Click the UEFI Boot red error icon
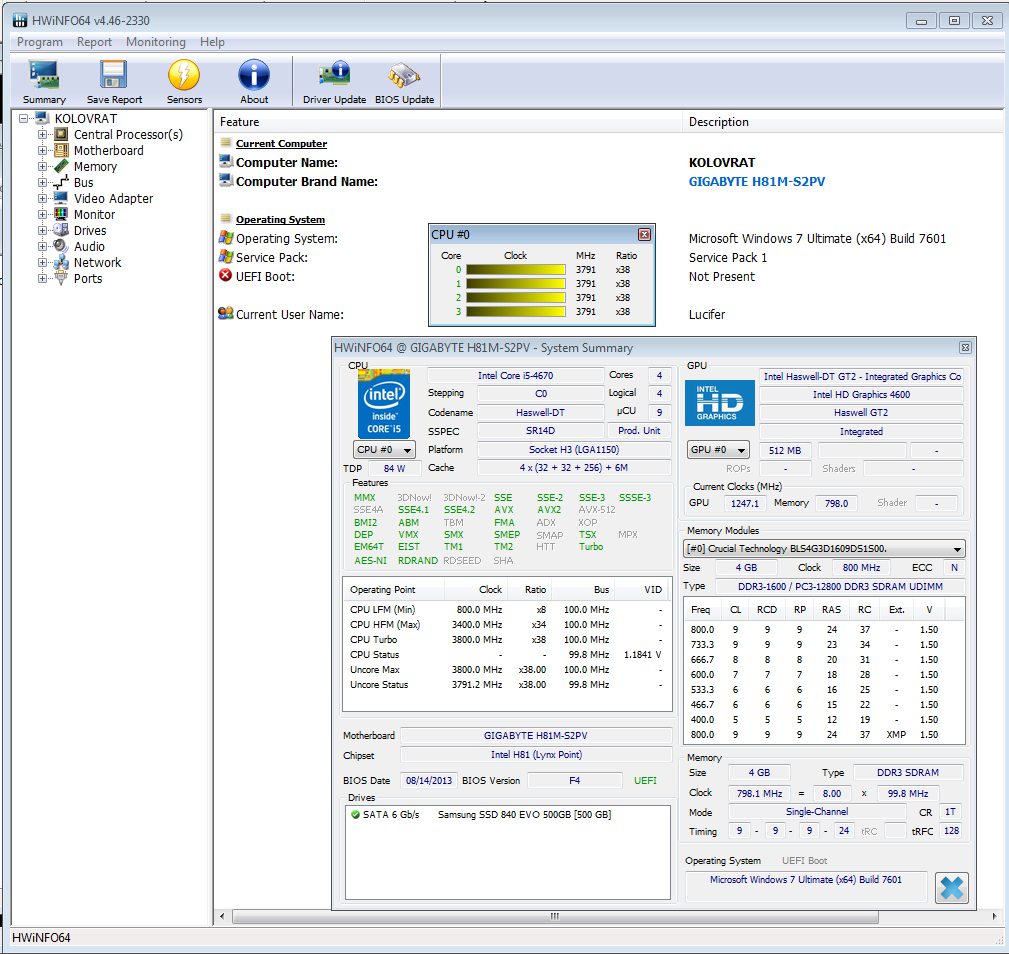The image size is (1009, 954). coord(225,276)
